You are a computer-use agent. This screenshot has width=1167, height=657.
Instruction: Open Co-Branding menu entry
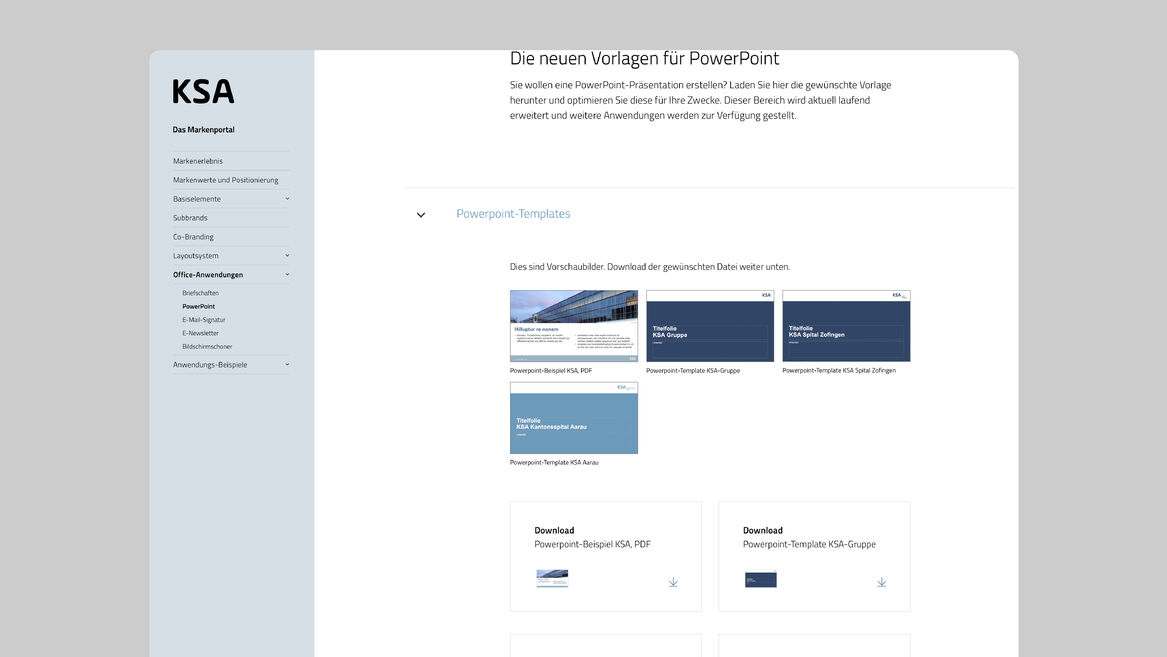(193, 237)
